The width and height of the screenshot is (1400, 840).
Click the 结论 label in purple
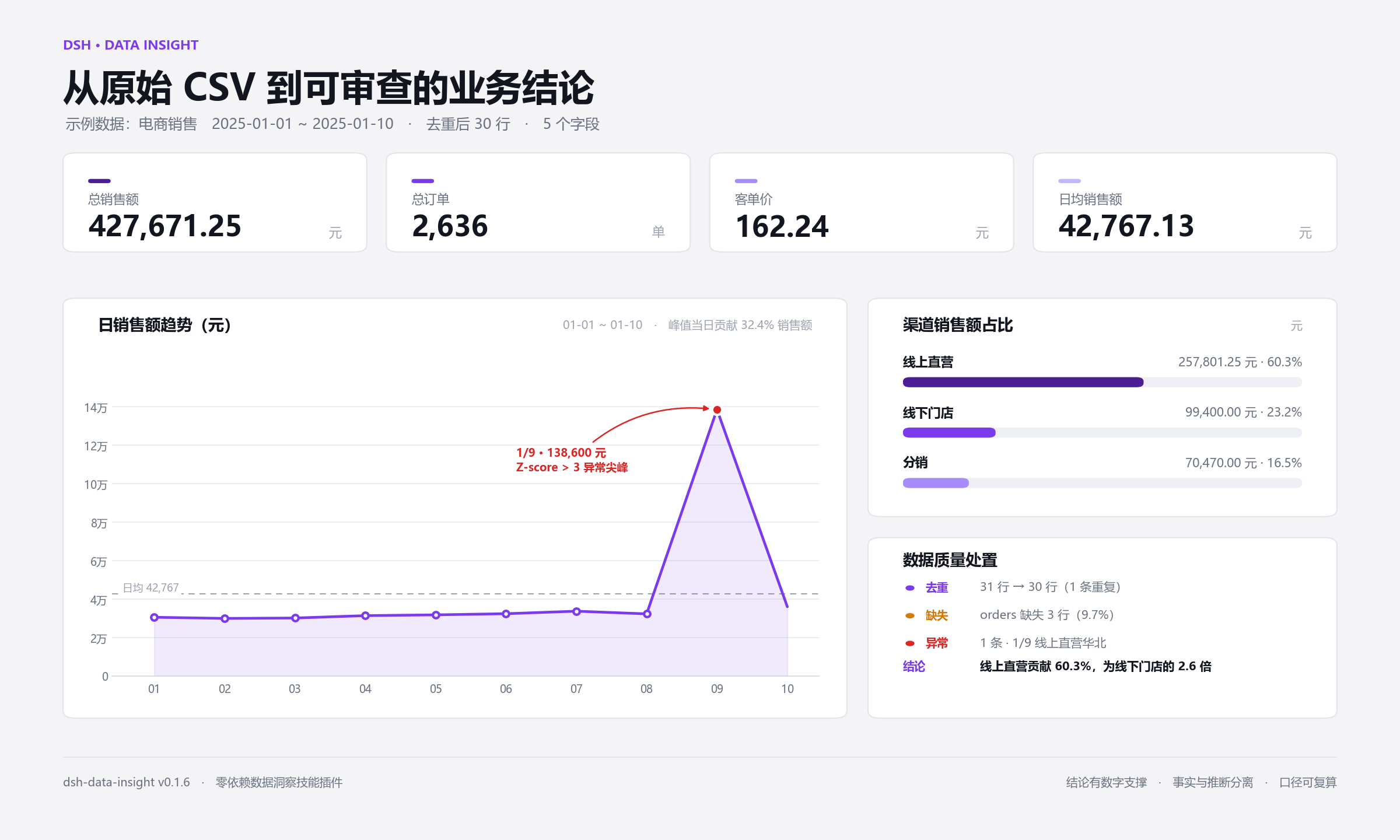pyautogui.click(x=914, y=666)
